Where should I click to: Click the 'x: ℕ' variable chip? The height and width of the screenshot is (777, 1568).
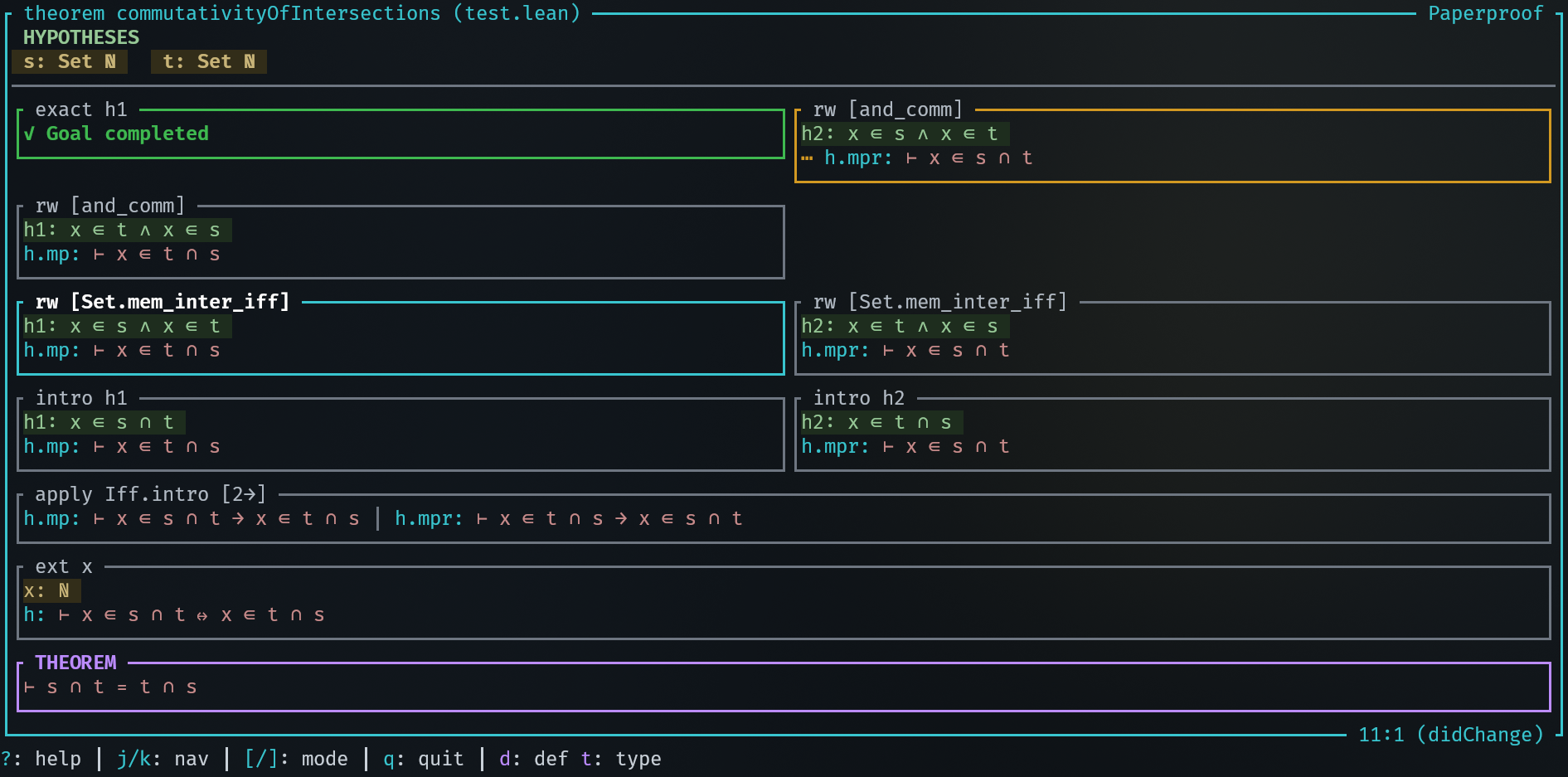click(x=48, y=591)
